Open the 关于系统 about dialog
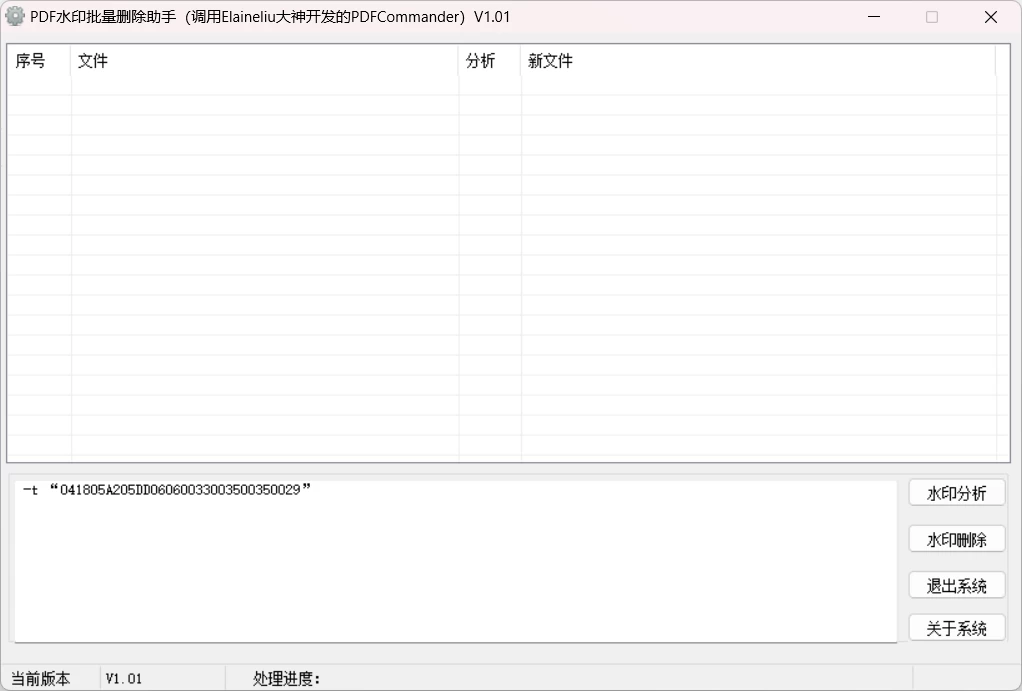The width and height of the screenshot is (1022, 691). point(956,628)
